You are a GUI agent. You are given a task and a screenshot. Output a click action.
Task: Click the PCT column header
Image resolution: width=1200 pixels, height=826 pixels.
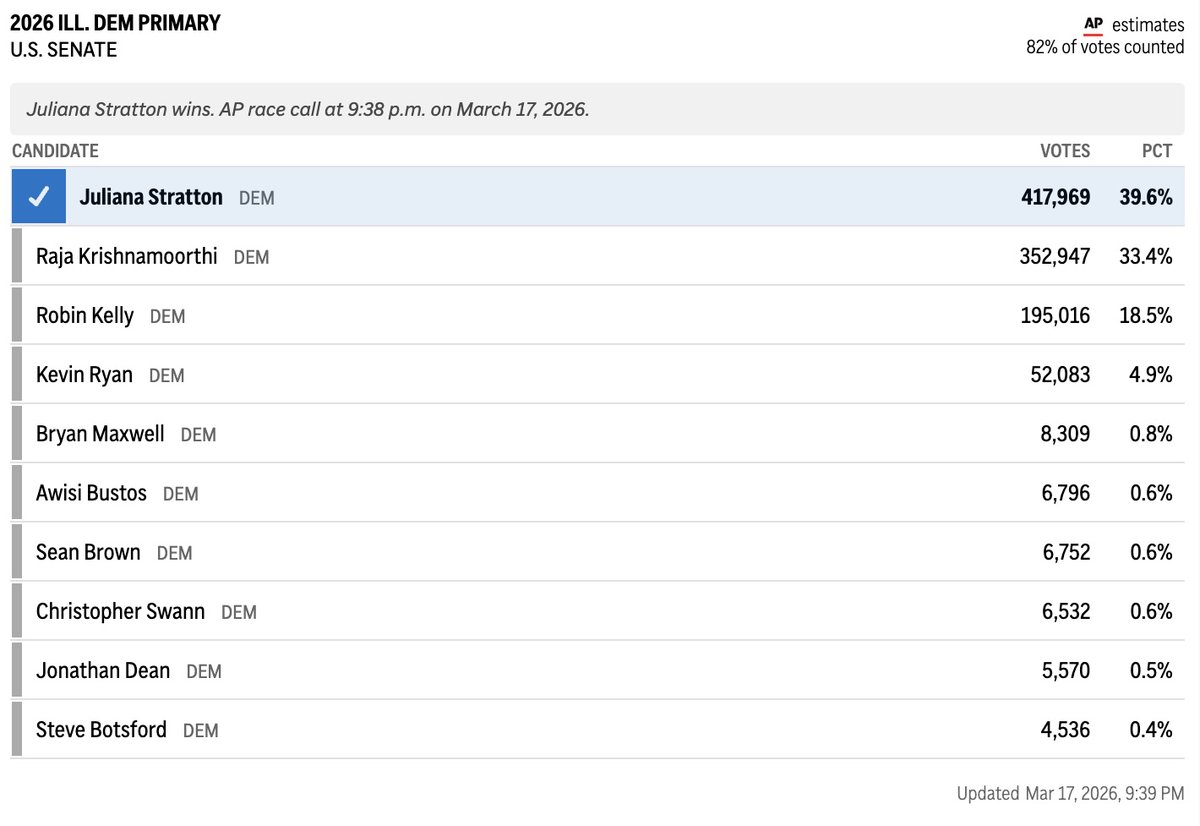coord(1157,151)
